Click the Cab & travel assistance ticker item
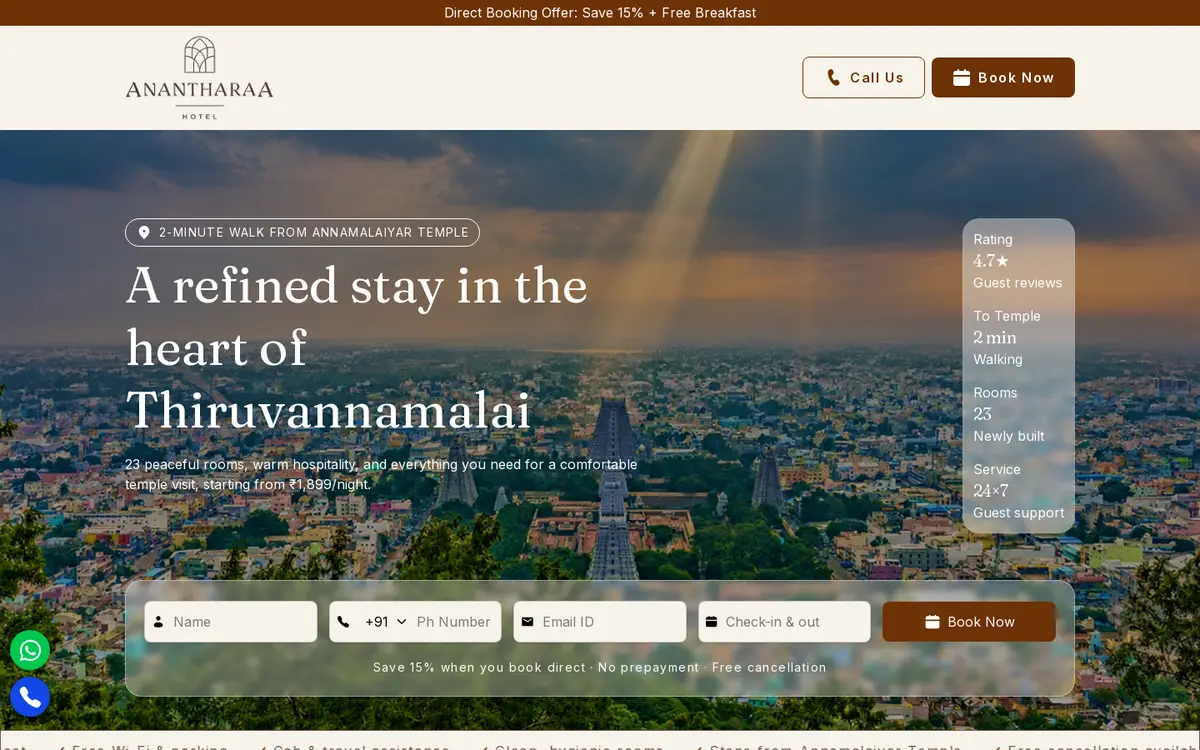This screenshot has height=750, width=1200. point(354,746)
